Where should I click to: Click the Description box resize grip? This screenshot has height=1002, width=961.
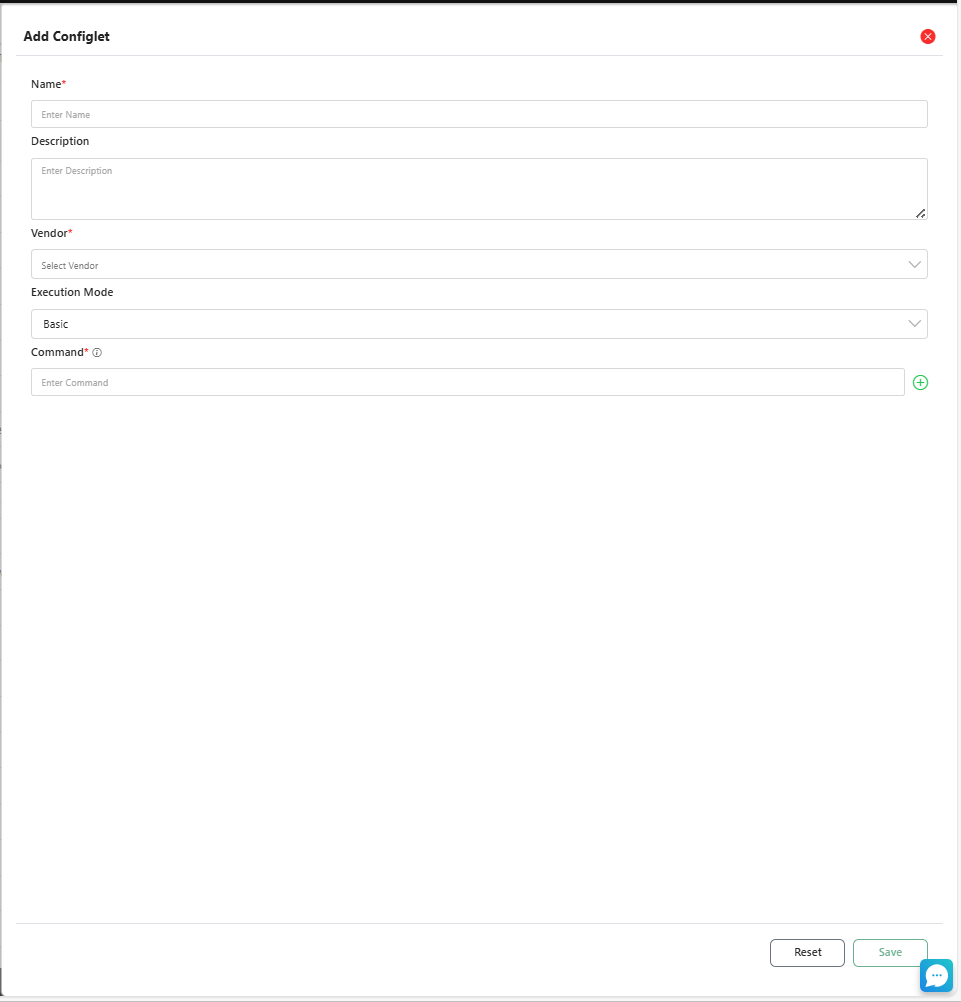pos(920,213)
